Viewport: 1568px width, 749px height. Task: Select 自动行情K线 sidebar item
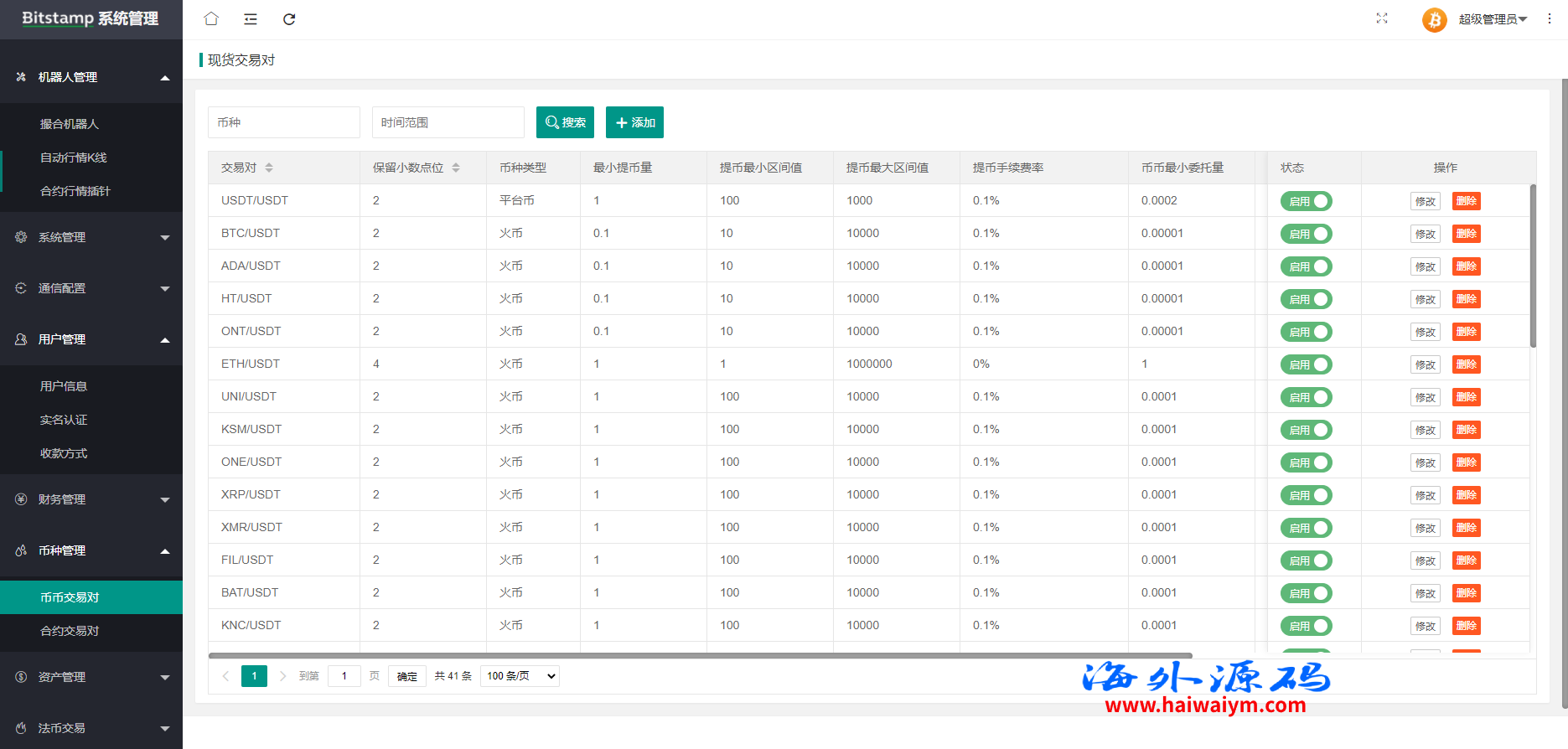click(x=74, y=158)
